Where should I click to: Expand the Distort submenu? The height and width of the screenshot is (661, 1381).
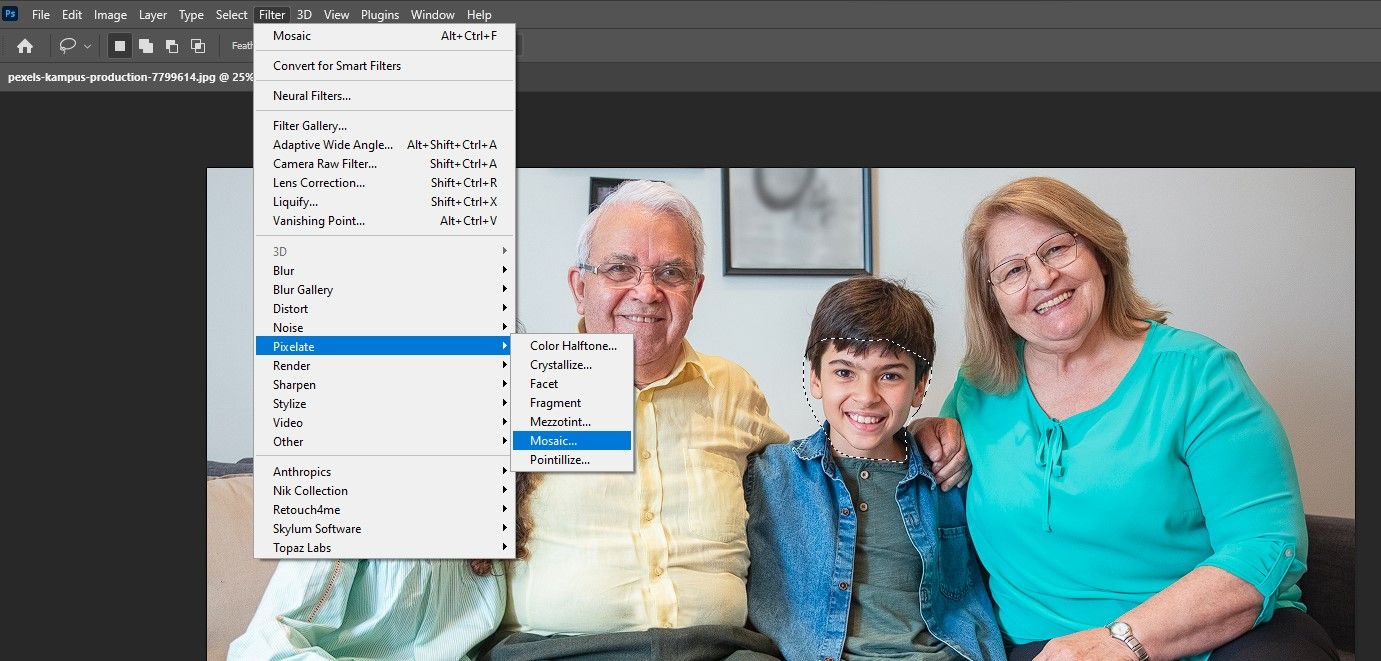click(x=385, y=309)
